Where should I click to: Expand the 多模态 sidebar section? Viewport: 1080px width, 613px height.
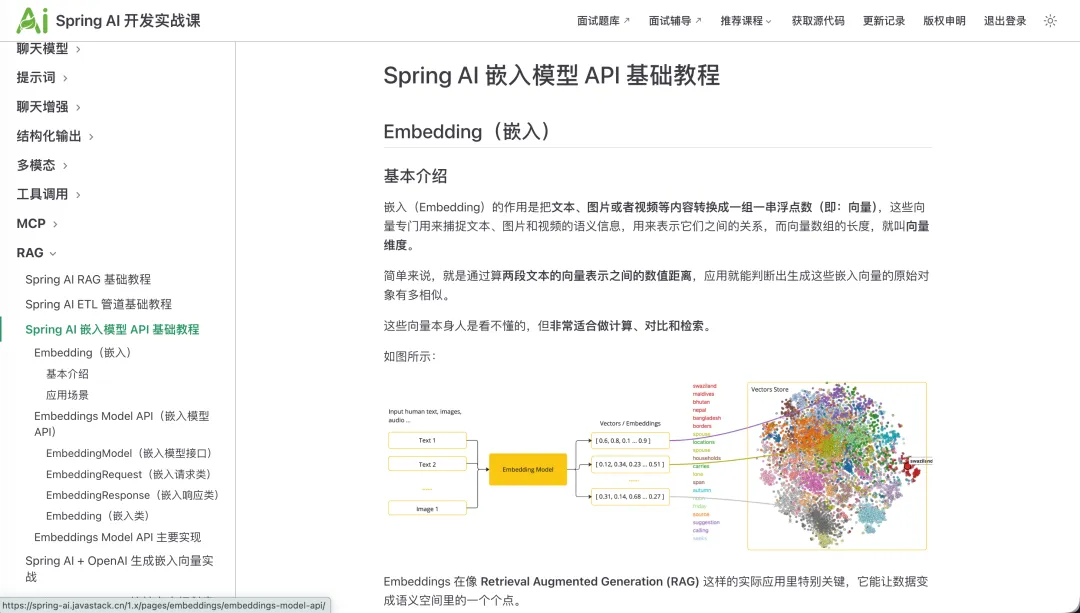pos(42,165)
